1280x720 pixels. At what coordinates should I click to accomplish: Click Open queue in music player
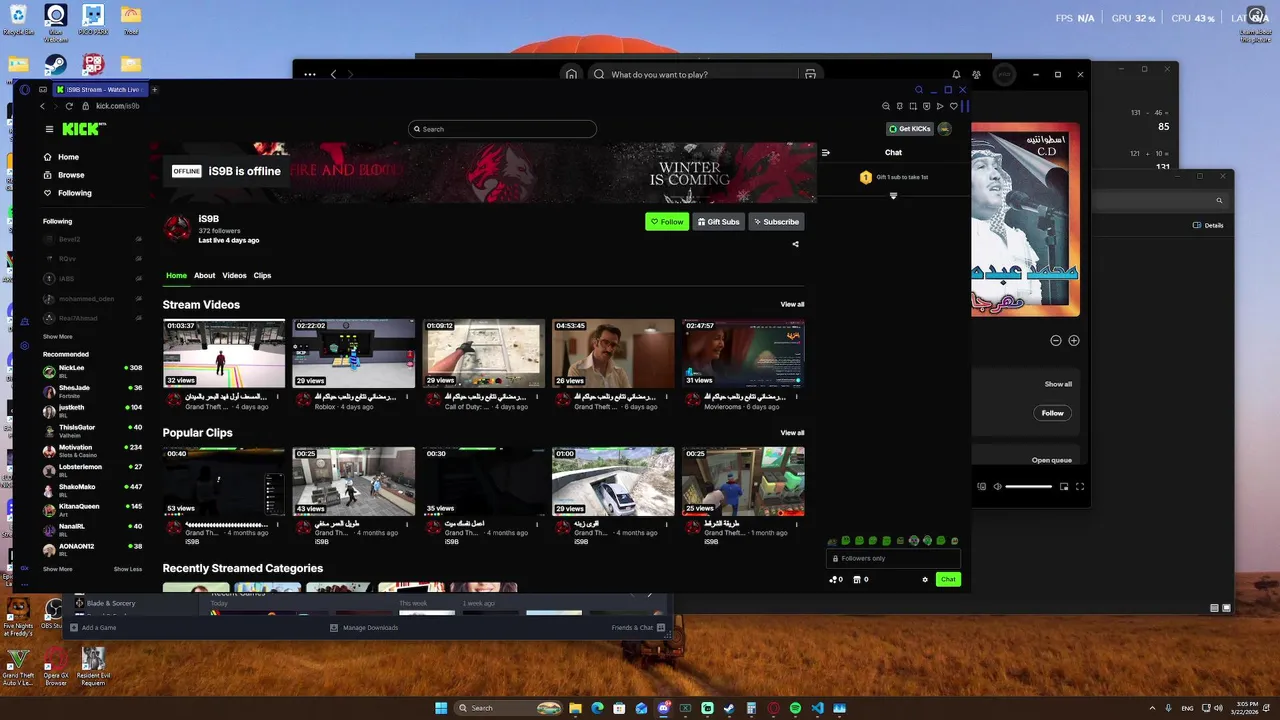(1051, 460)
